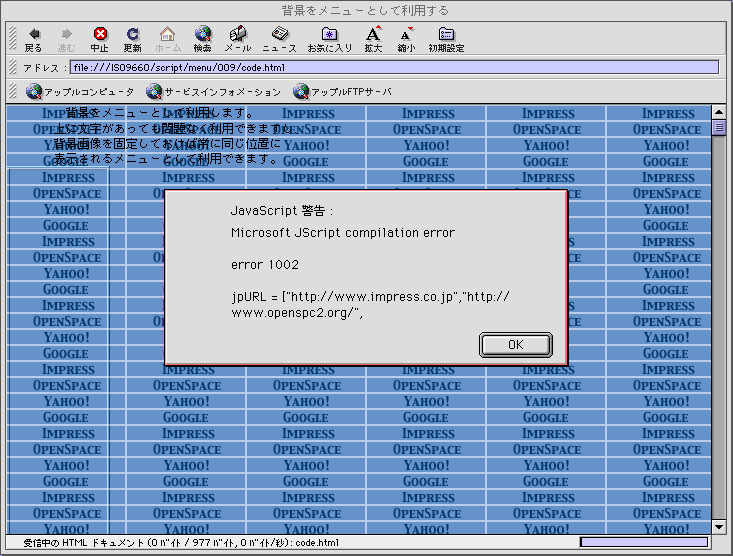Click the vertical scrollbar thumb

[719, 127]
